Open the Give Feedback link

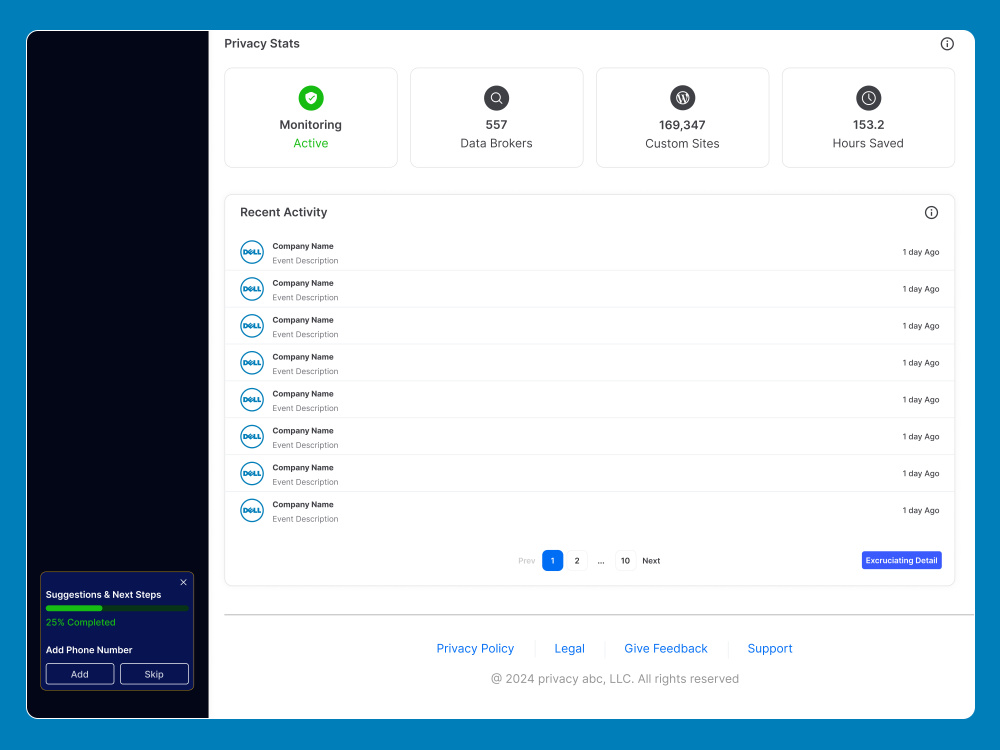tap(666, 649)
